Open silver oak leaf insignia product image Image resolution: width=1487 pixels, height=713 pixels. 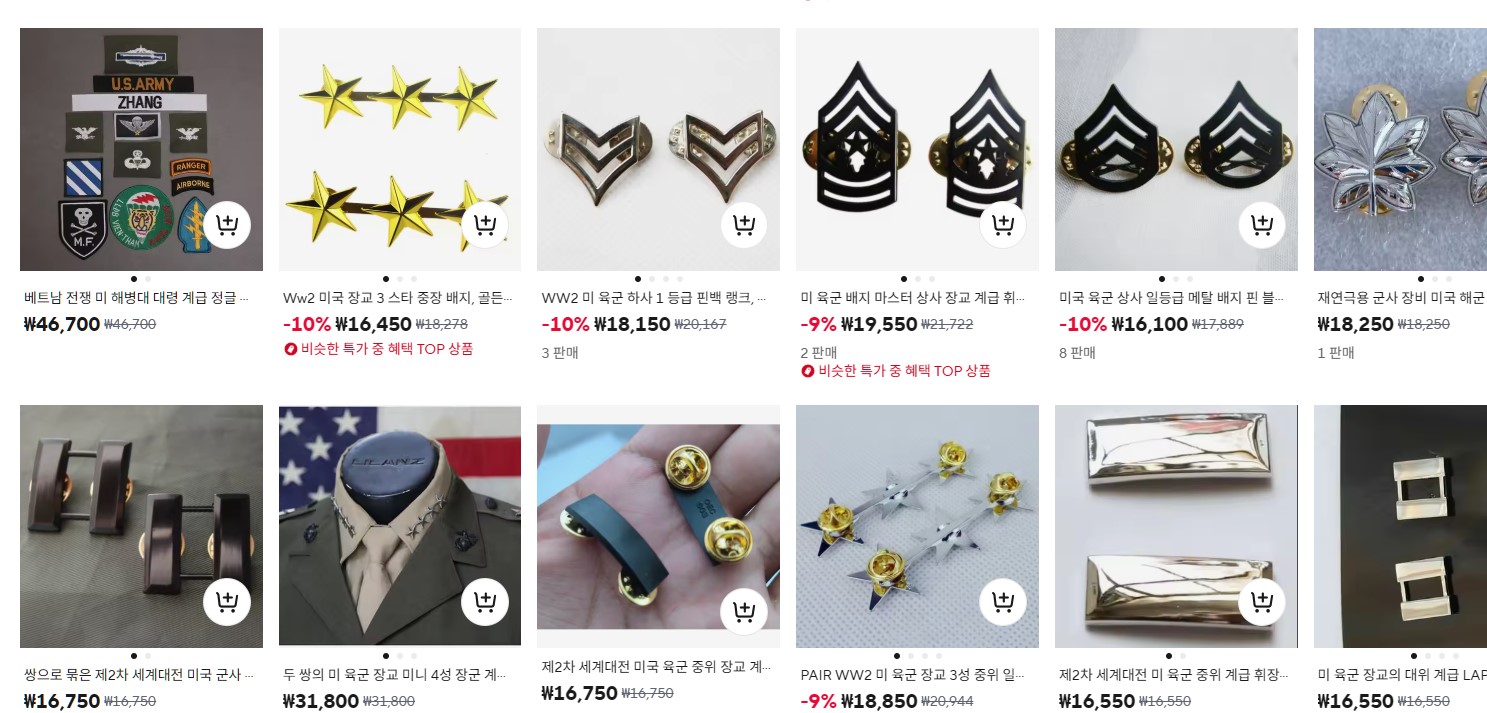[x=1400, y=149]
